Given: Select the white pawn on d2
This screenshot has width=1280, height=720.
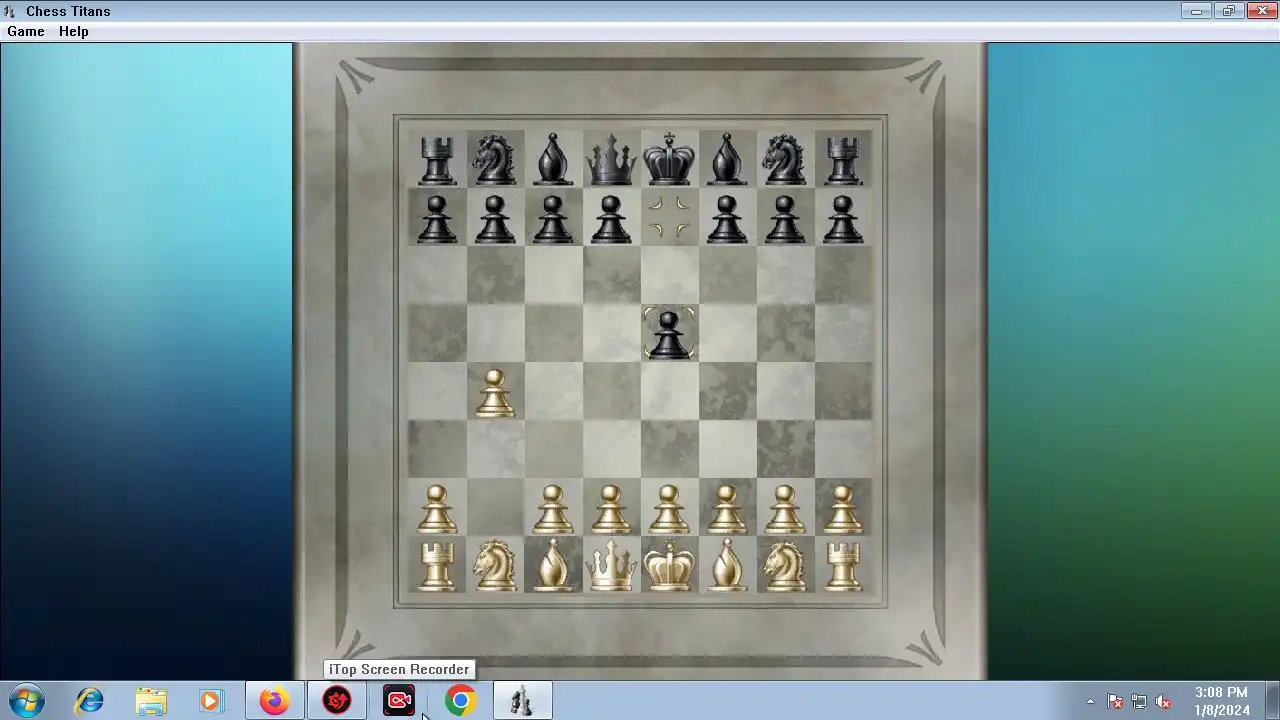Looking at the screenshot, I should click(611, 509).
